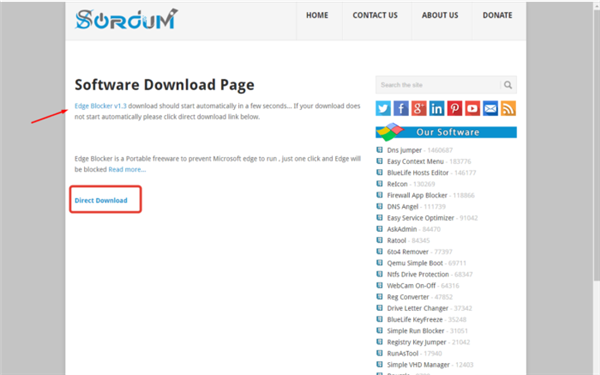Click the icon beside DNS Angel
Image resolution: width=600 pixels, height=375 pixels.
(380, 206)
